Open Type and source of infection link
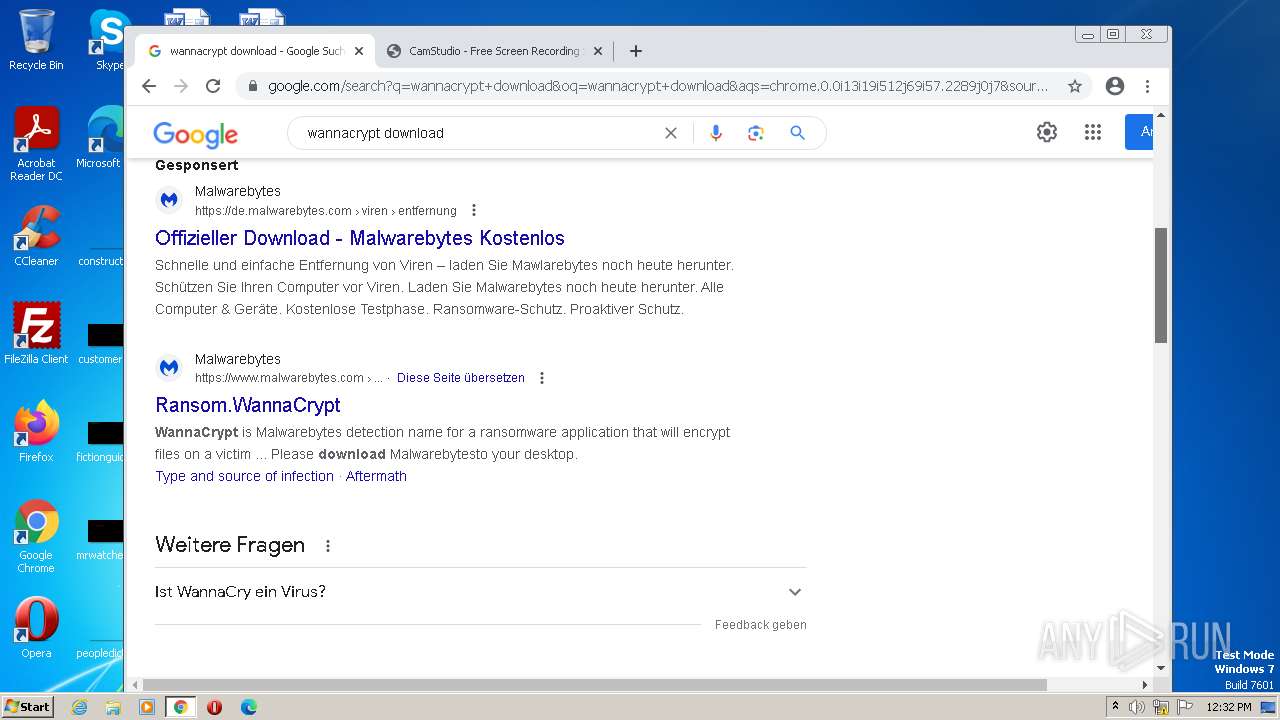This screenshot has height=720, width=1280. click(x=244, y=476)
